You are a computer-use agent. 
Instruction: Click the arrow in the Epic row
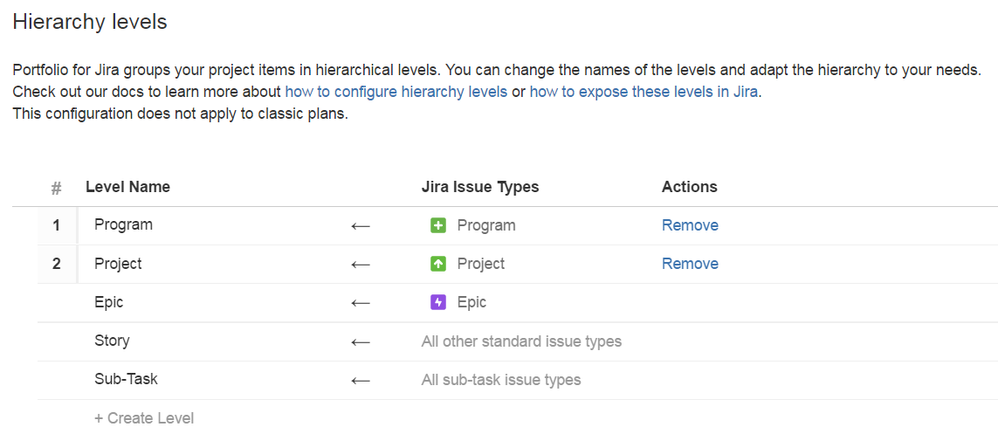[x=361, y=303]
